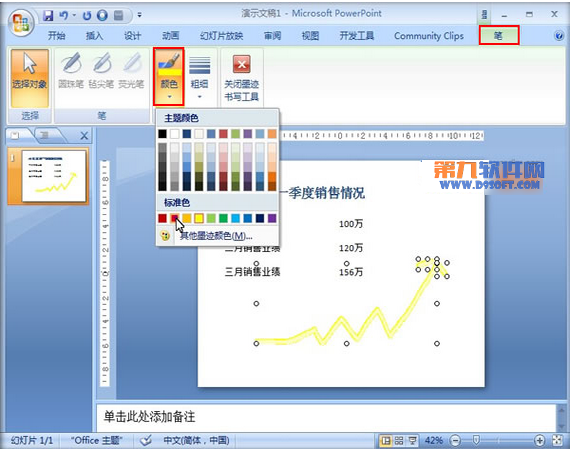This screenshot has height=450, width=571.
Task: Run spell check icon in status bar
Action: coord(146,441)
